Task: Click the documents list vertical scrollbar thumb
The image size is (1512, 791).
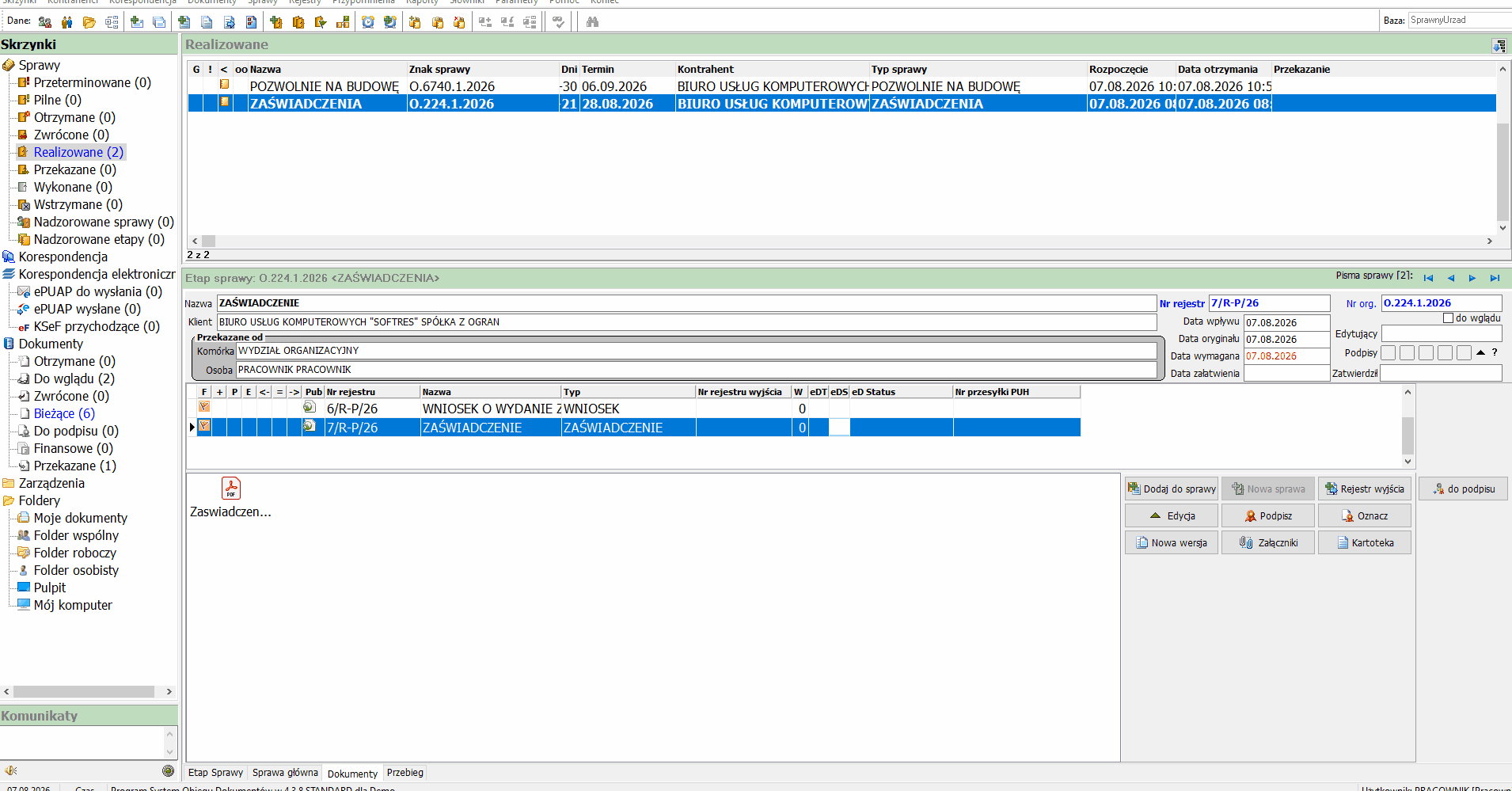Action: [x=1408, y=435]
